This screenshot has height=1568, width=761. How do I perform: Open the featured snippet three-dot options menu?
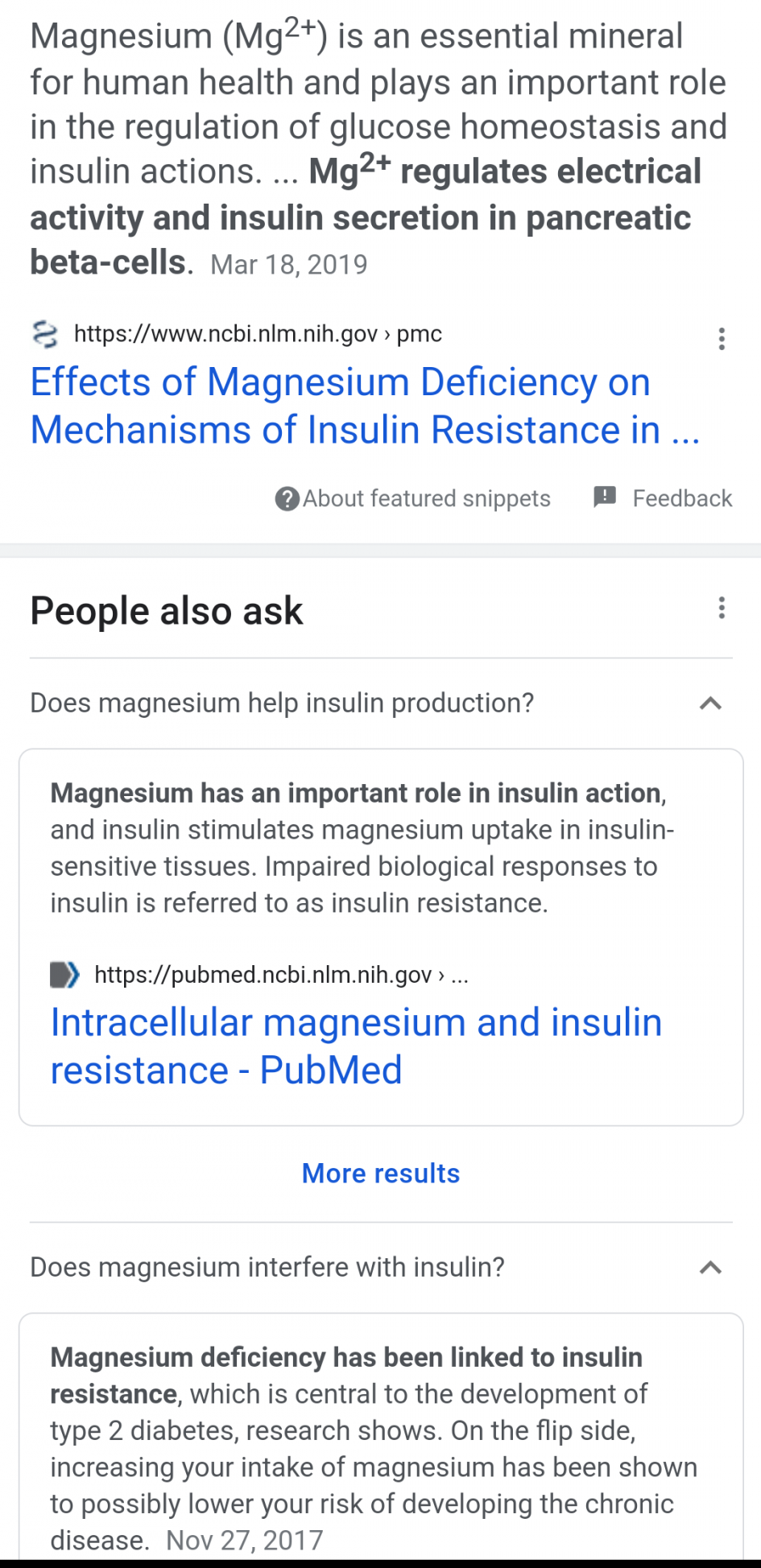coord(722,339)
